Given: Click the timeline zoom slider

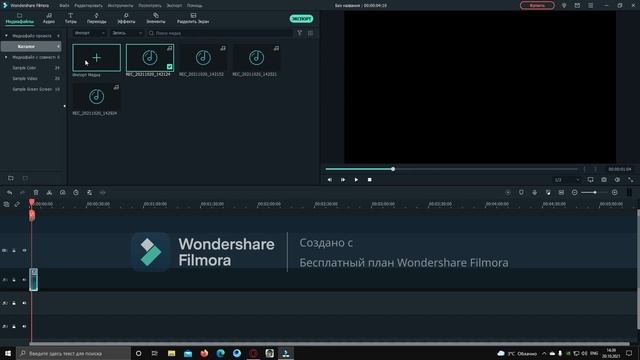Looking at the screenshot, I should 595,192.
